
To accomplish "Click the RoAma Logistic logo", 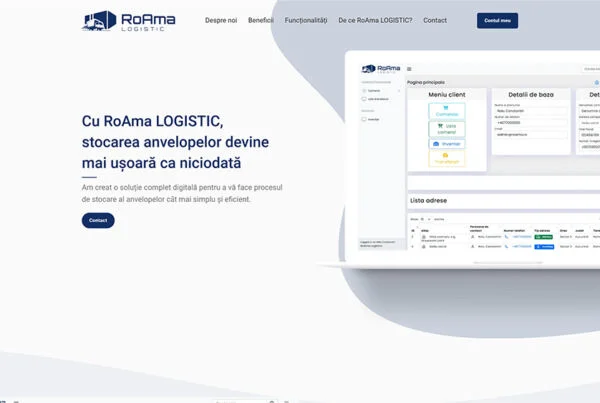I will (129, 21).
